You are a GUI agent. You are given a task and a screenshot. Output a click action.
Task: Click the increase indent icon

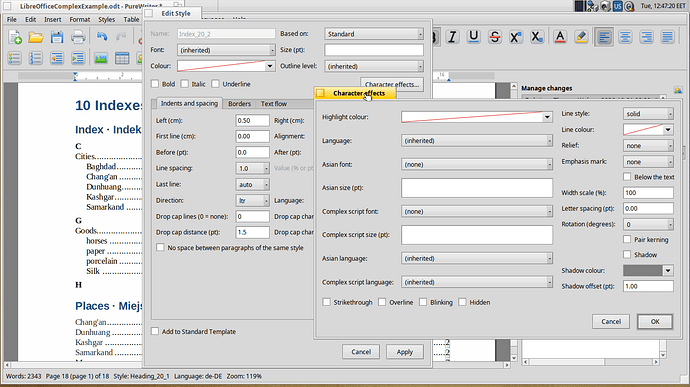coord(78,58)
